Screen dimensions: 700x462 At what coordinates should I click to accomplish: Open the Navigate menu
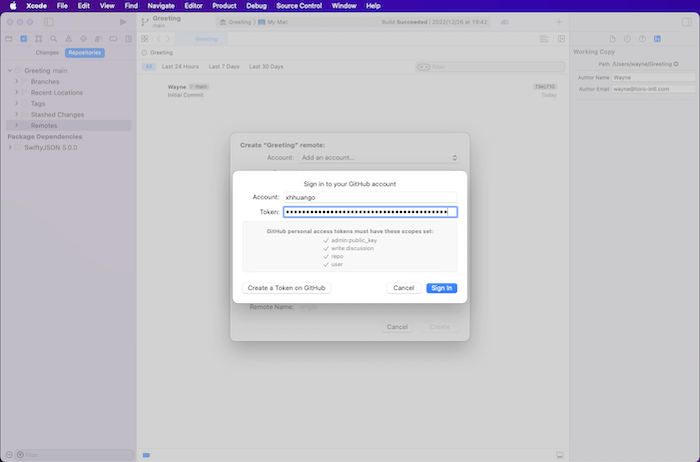pos(161,6)
